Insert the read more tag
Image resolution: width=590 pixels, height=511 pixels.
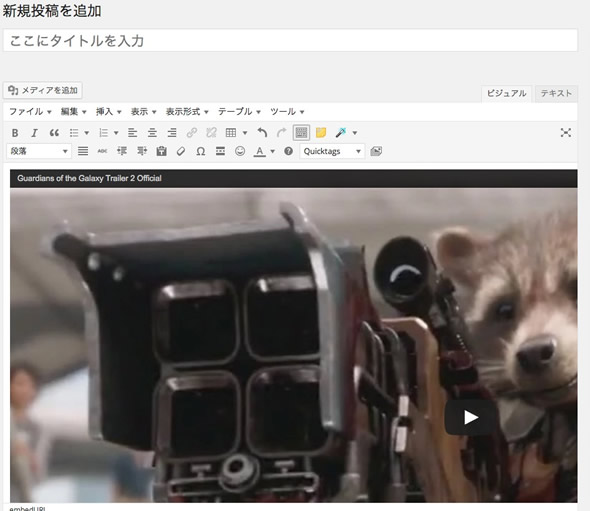pos(220,151)
